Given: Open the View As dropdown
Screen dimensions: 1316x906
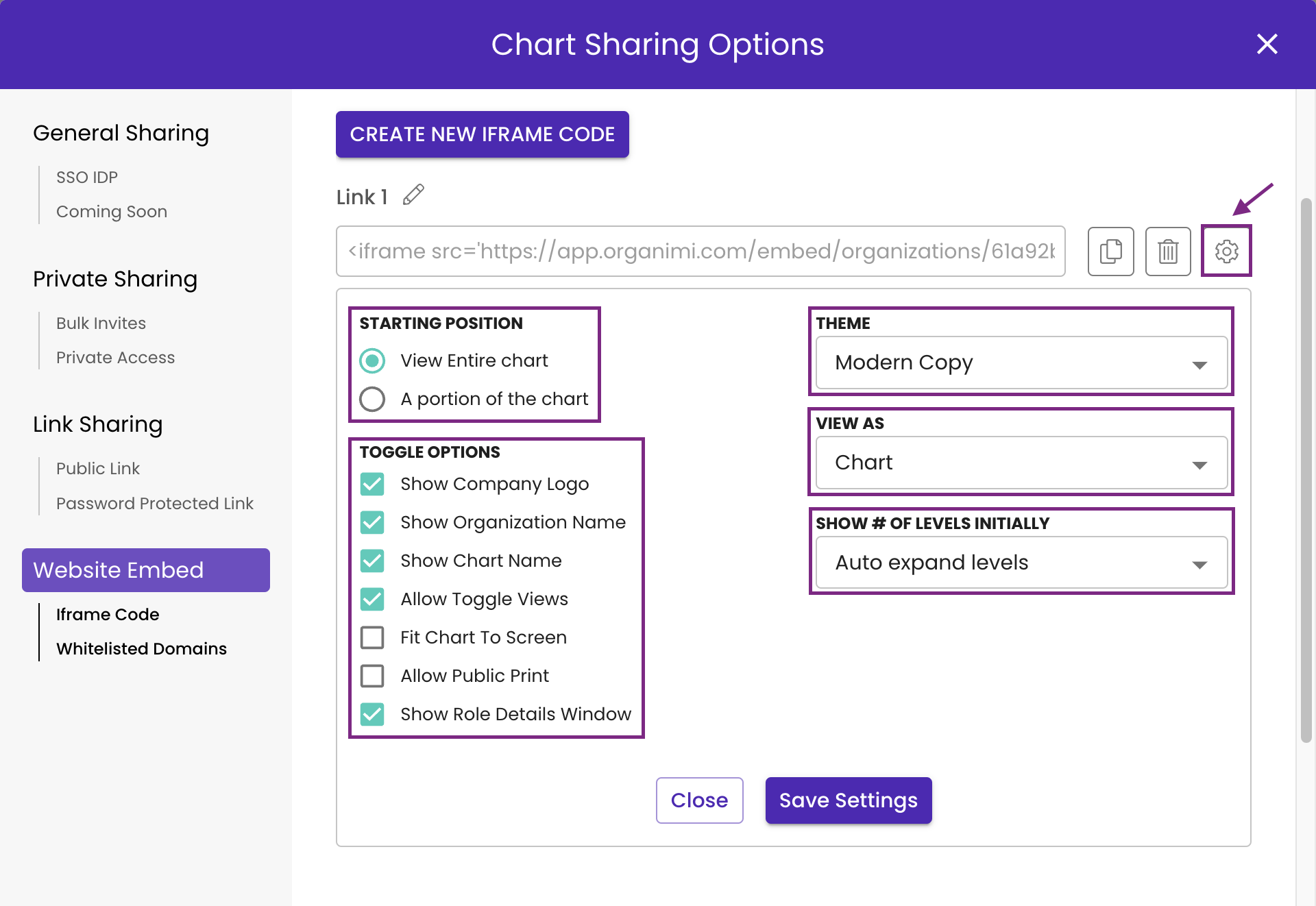Looking at the screenshot, I should point(1021,463).
